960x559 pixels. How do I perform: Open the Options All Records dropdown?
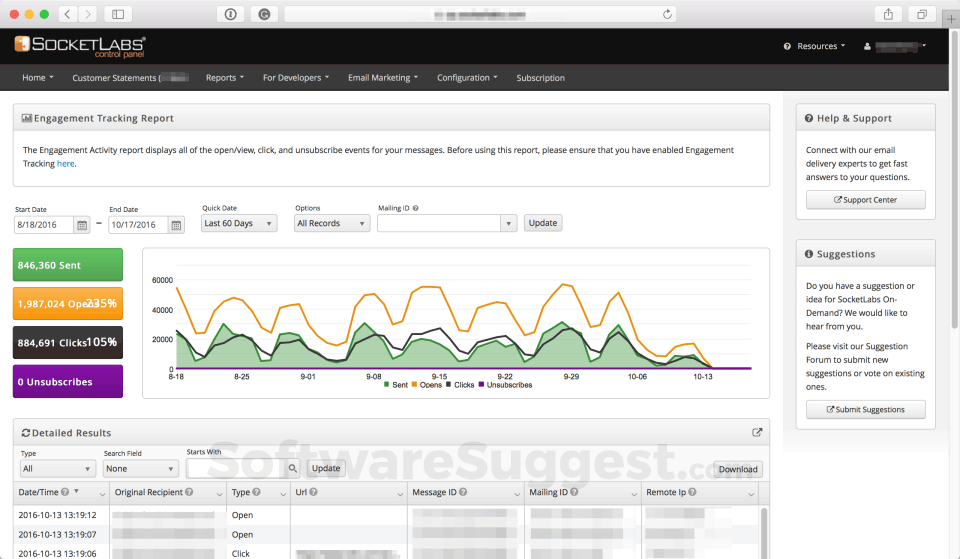332,223
